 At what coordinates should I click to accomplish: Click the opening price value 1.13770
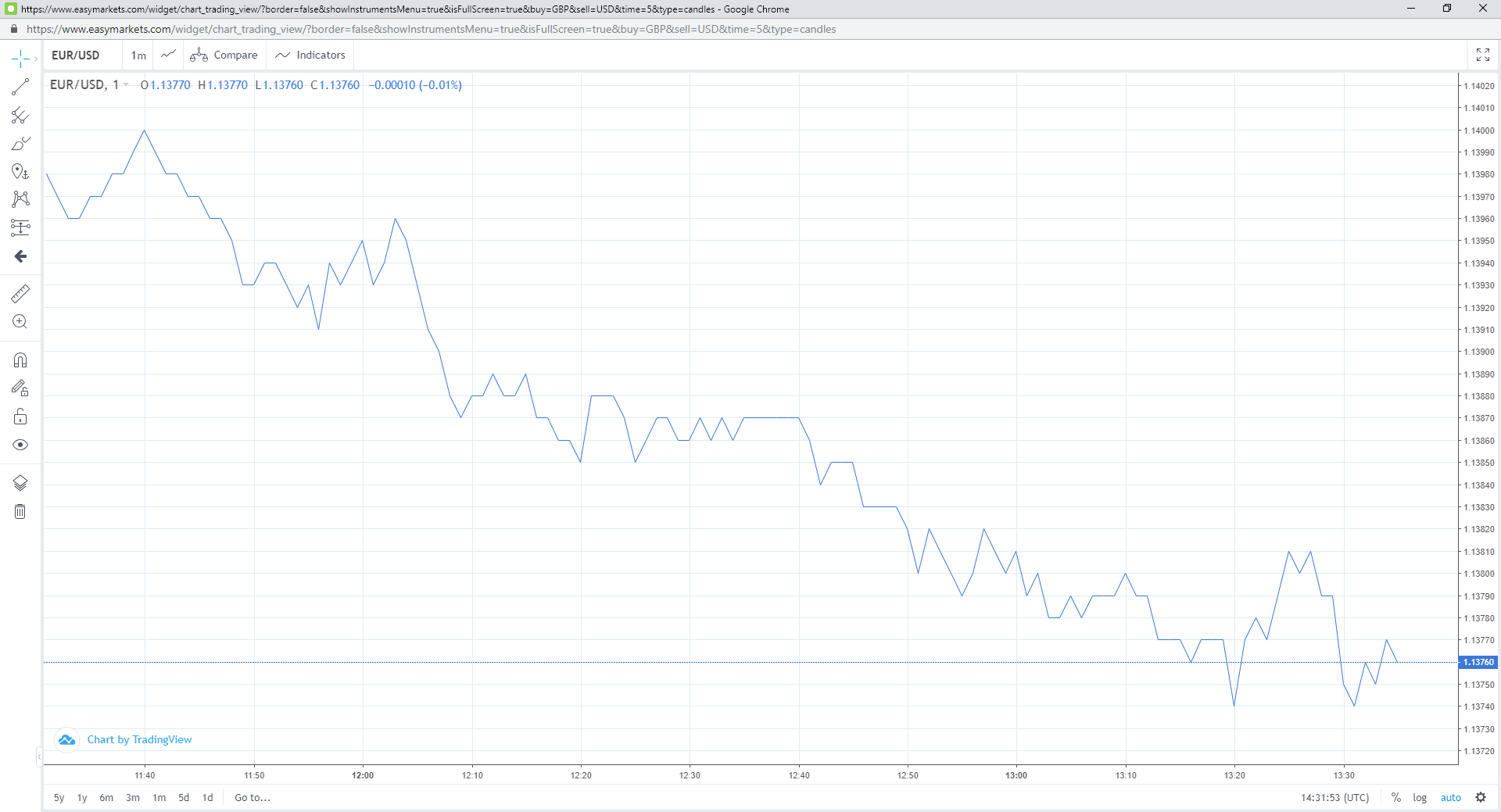click(x=170, y=84)
